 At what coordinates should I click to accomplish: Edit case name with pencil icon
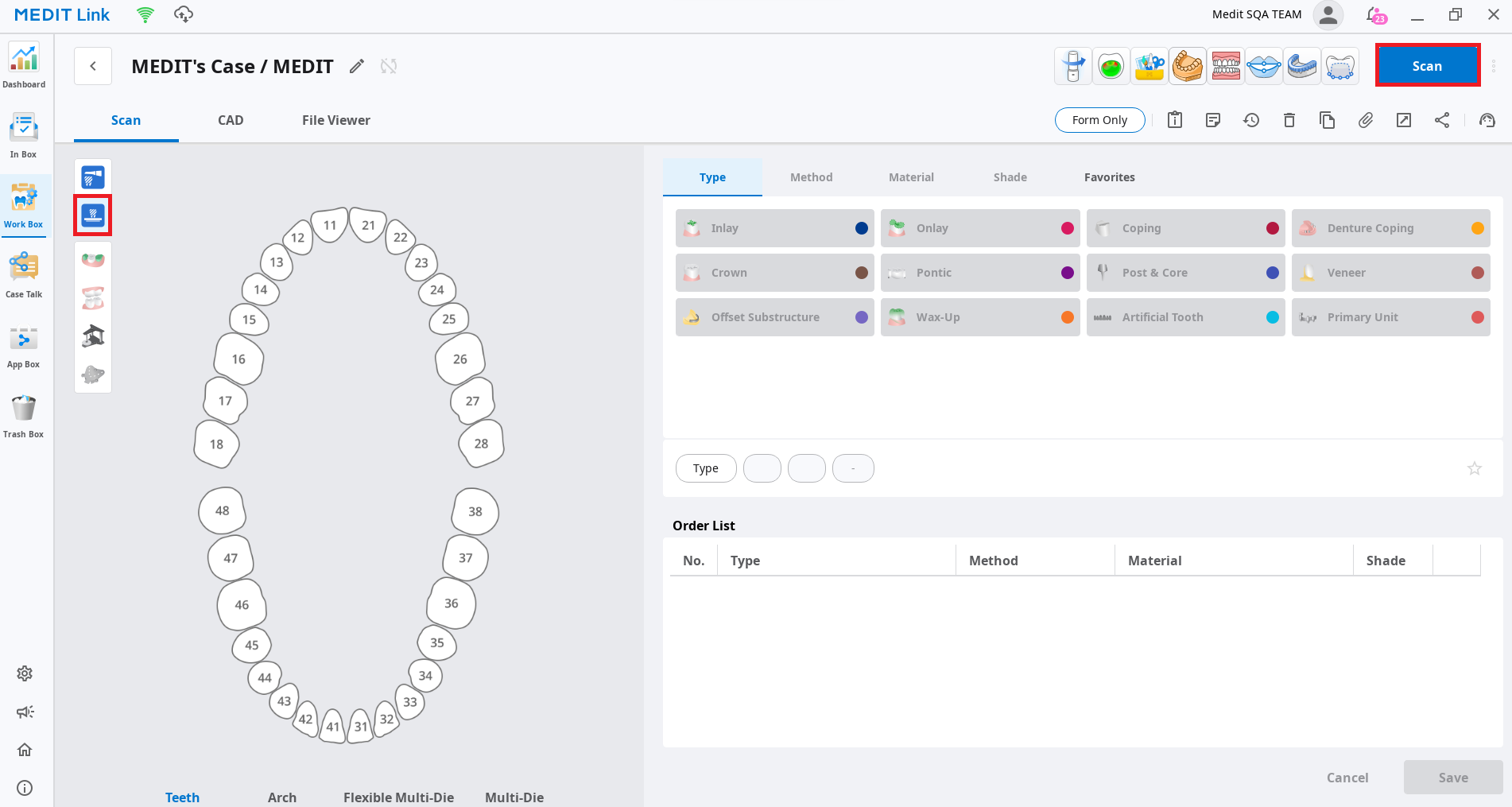click(x=357, y=66)
